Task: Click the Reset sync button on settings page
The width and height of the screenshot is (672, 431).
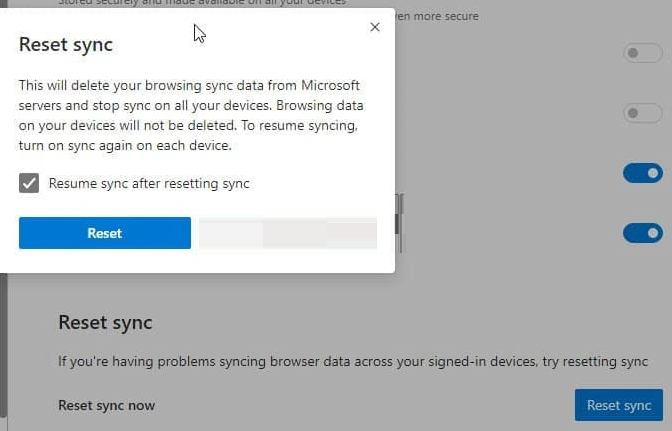Action: click(618, 405)
